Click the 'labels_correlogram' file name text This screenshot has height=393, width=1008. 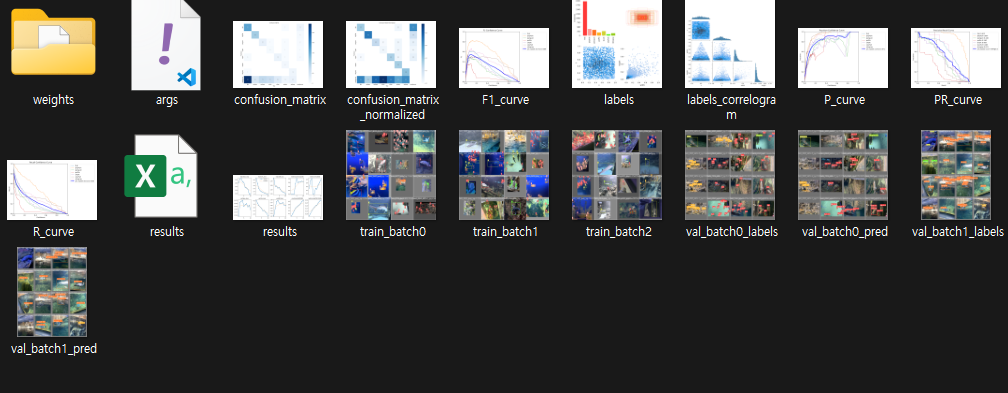click(731, 108)
